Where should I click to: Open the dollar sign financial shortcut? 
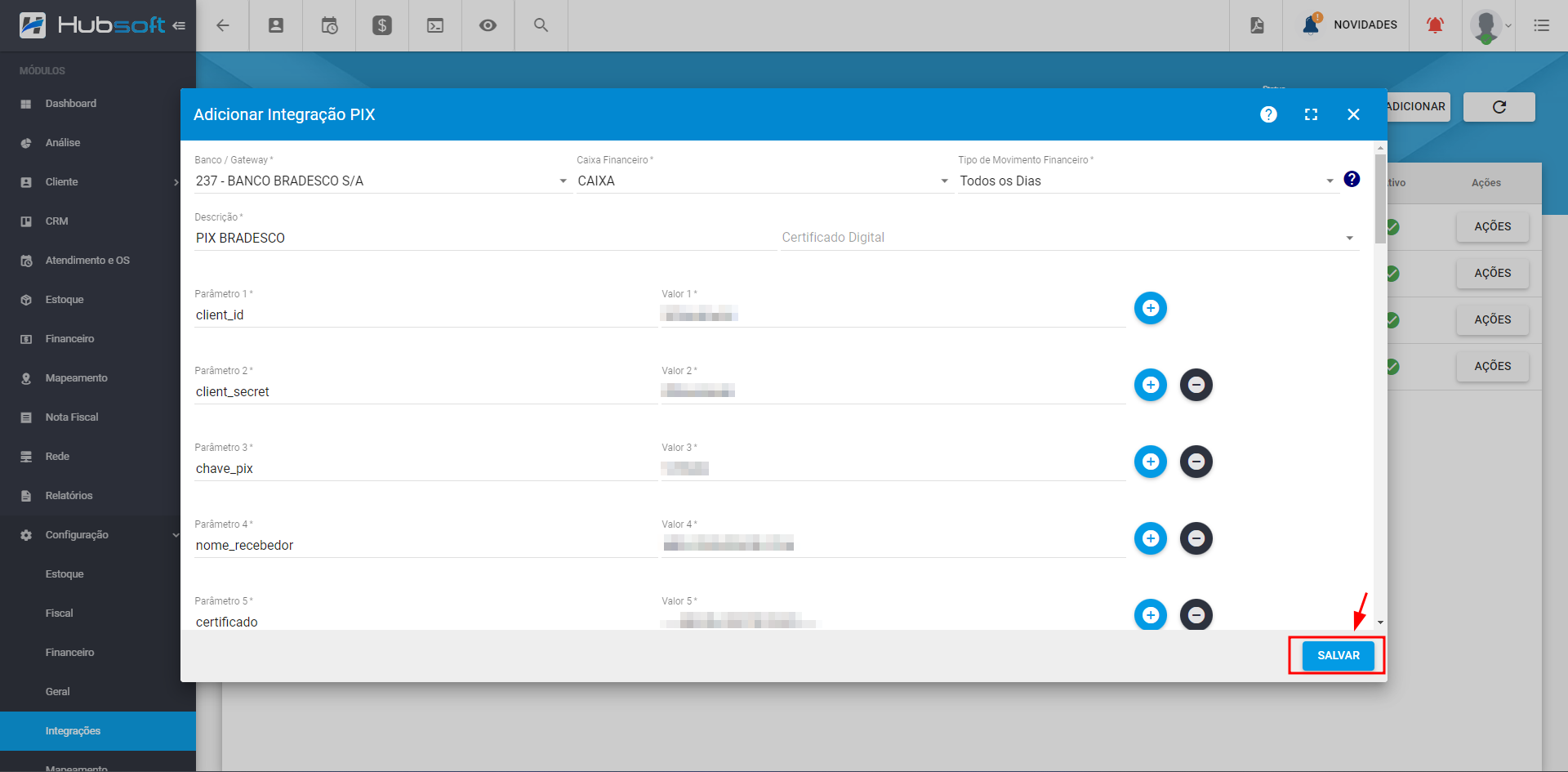(x=382, y=25)
